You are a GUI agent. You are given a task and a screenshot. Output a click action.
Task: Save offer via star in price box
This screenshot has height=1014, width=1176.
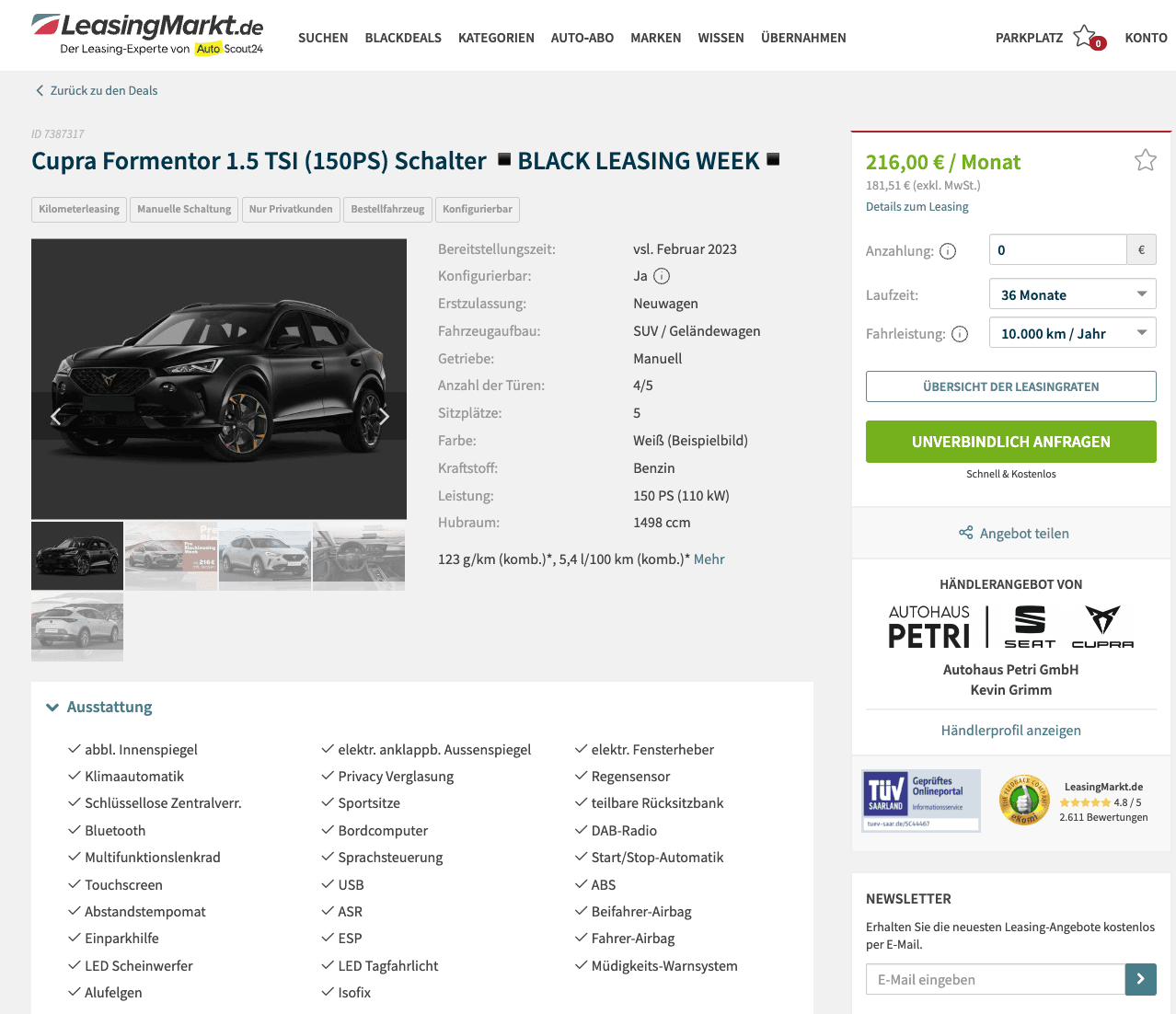point(1146,160)
